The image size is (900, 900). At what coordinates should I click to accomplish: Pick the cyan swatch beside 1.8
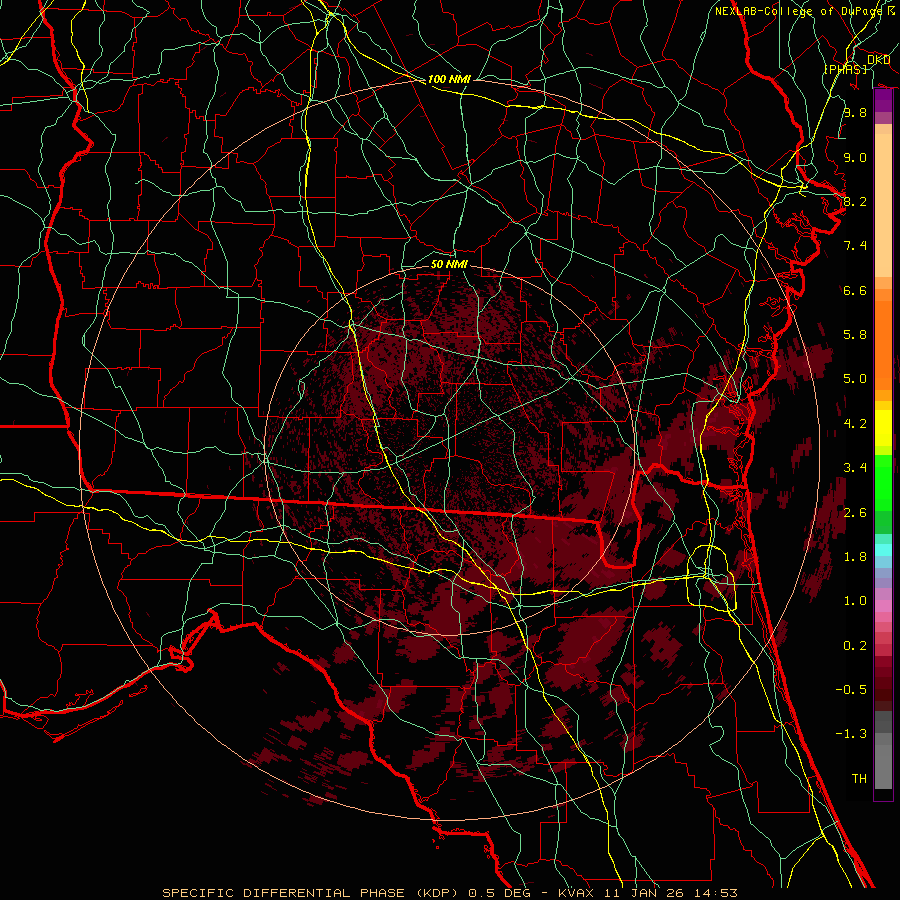coord(883,548)
